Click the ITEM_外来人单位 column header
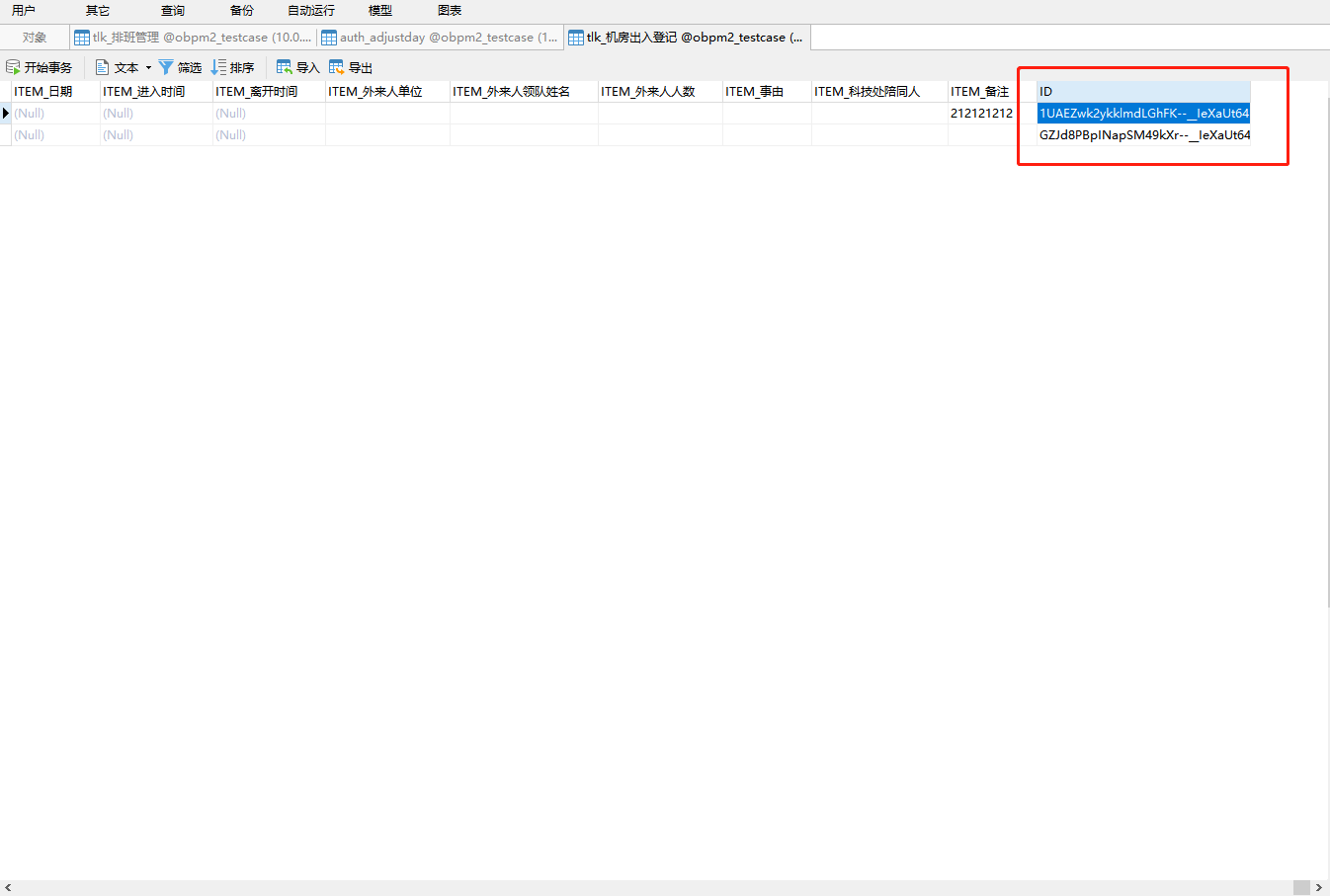The image size is (1330, 896). pyautogui.click(x=387, y=92)
